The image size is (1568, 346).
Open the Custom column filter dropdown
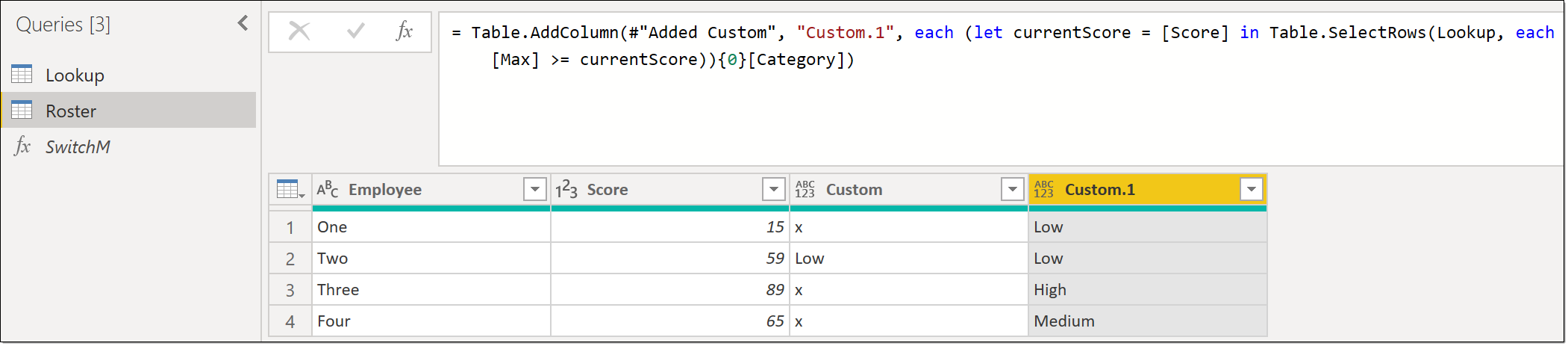coord(1013,190)
